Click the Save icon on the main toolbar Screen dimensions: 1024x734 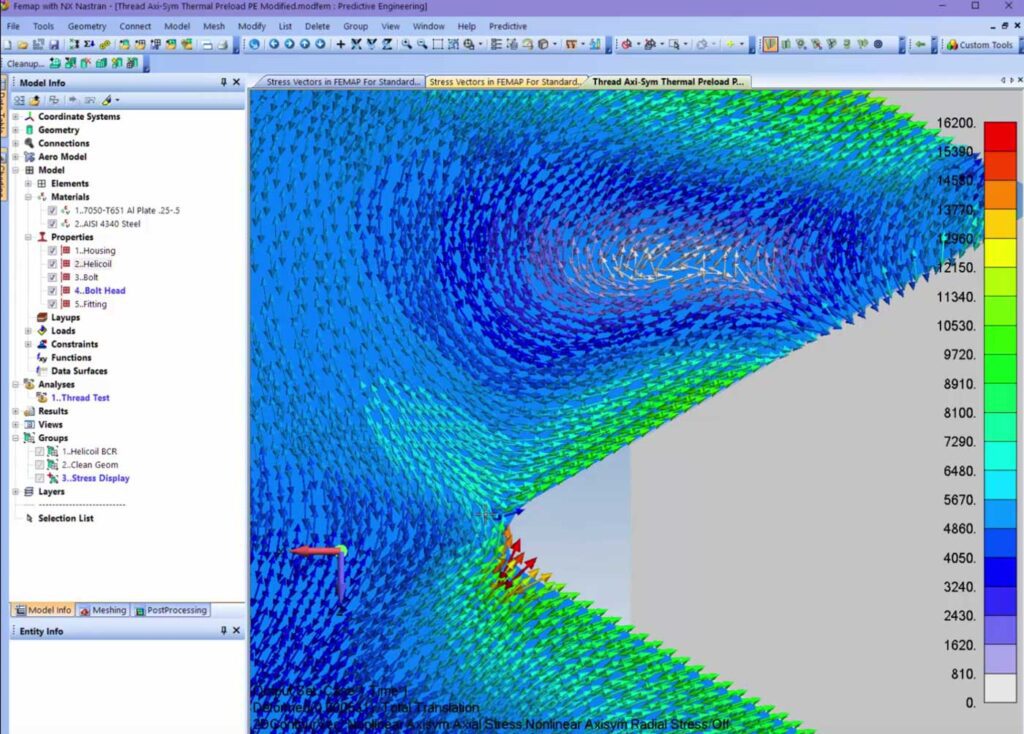point(53,45)
